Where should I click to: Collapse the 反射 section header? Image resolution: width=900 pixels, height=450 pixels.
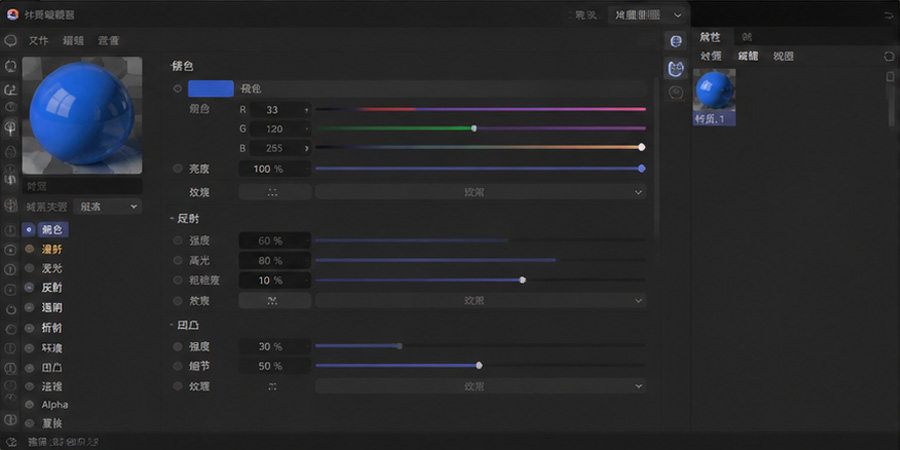[x=185, y=219]
